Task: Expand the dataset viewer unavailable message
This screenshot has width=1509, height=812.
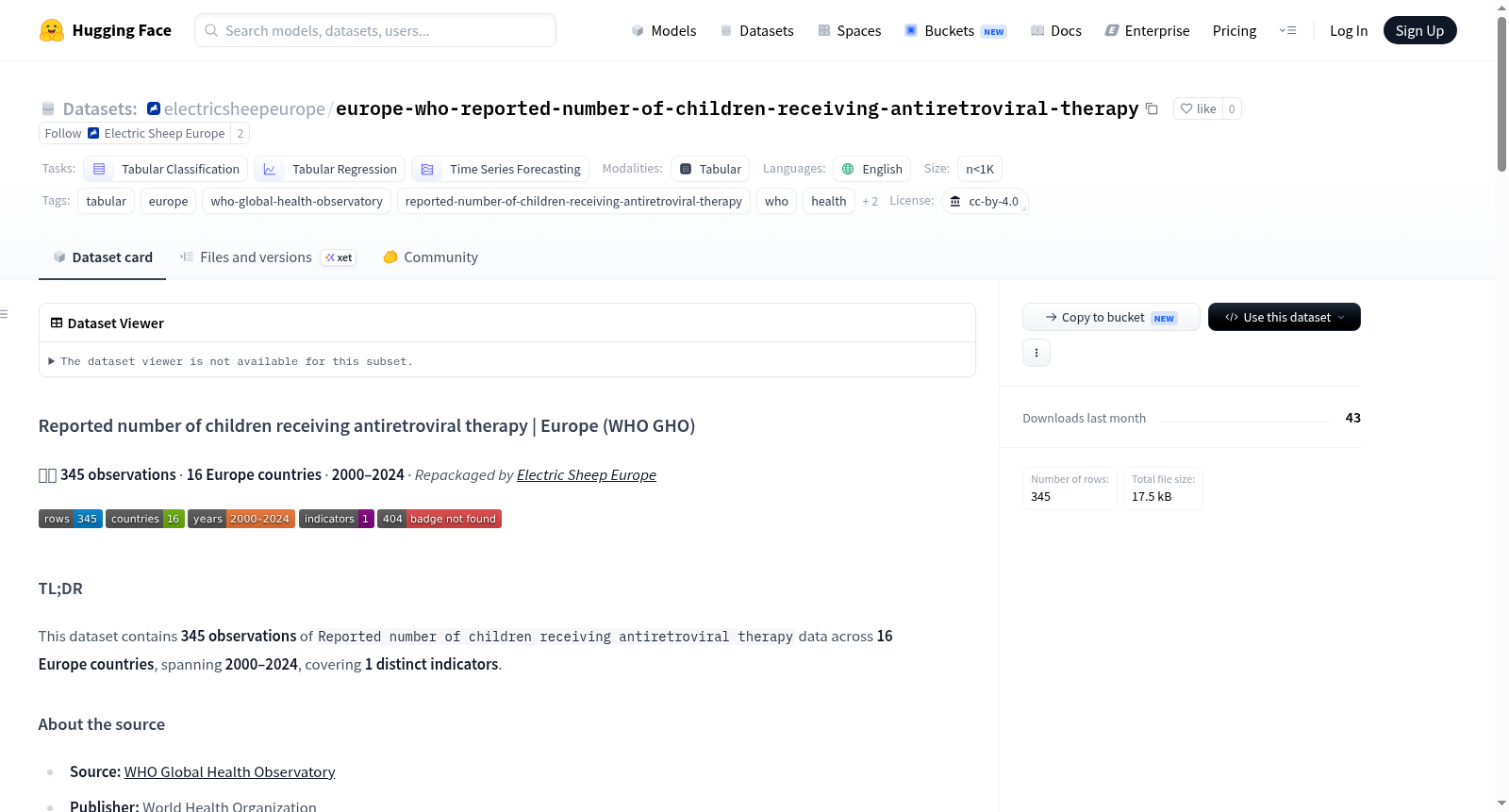Action: [x=231, y=361]
